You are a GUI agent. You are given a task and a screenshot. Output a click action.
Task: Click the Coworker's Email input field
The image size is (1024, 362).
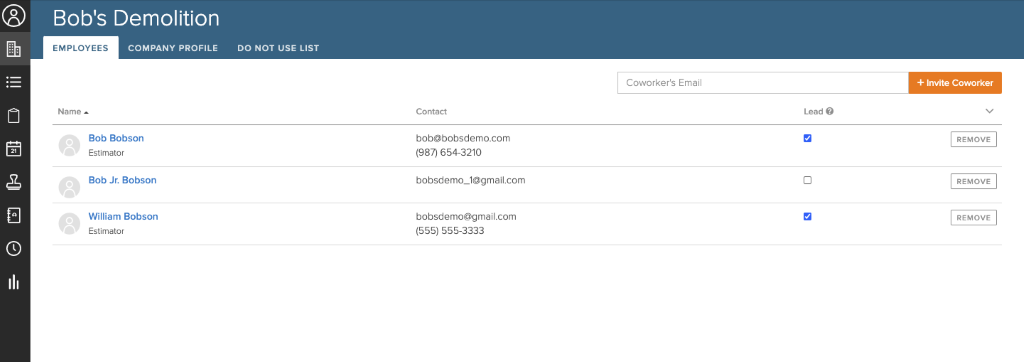763,83
